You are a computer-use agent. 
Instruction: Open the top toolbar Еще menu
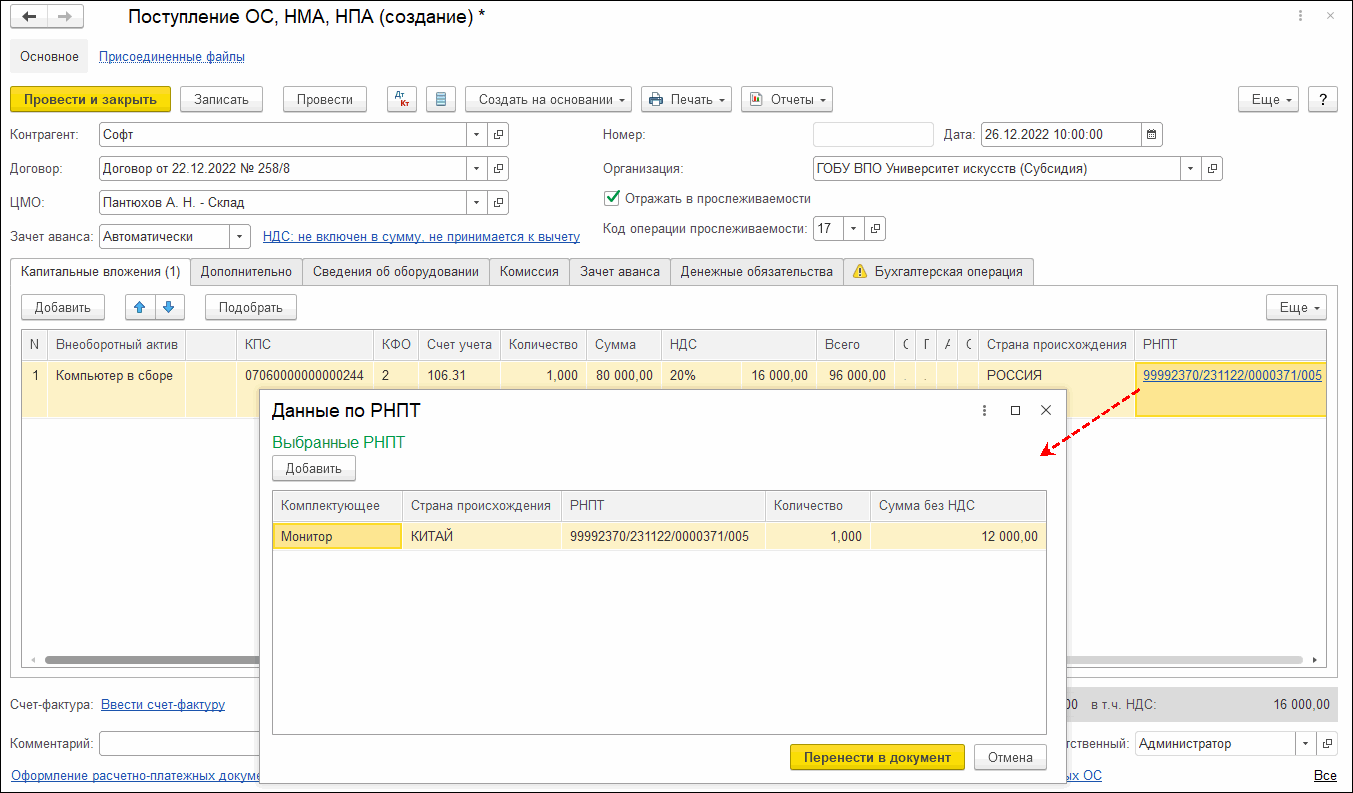tap(1269, 99)
